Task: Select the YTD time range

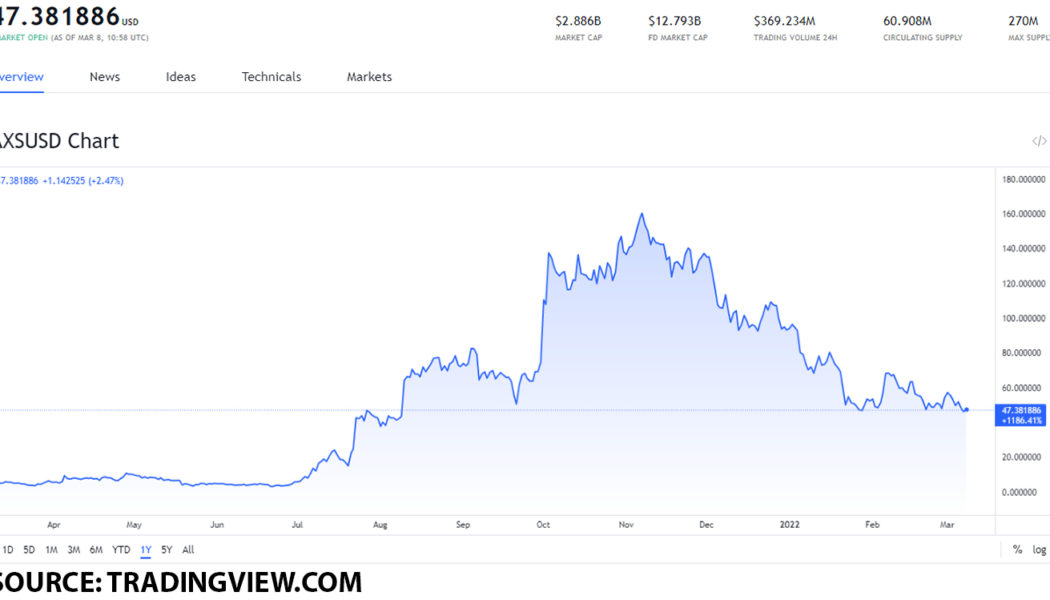Action: point(121,550)
